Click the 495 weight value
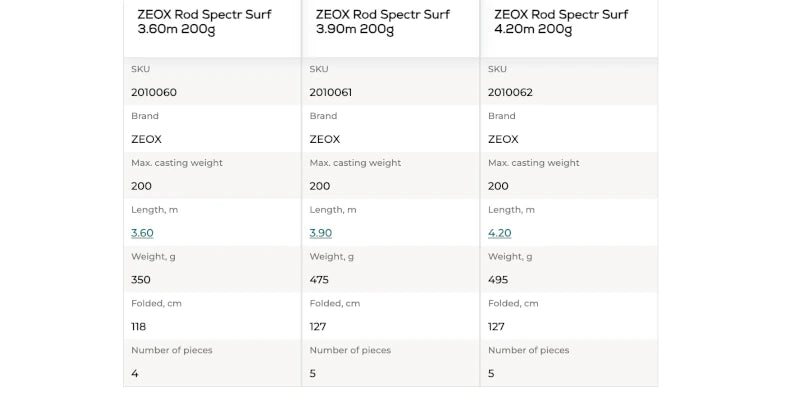This screenshot has height=400, width=800. tap(498, 280)
